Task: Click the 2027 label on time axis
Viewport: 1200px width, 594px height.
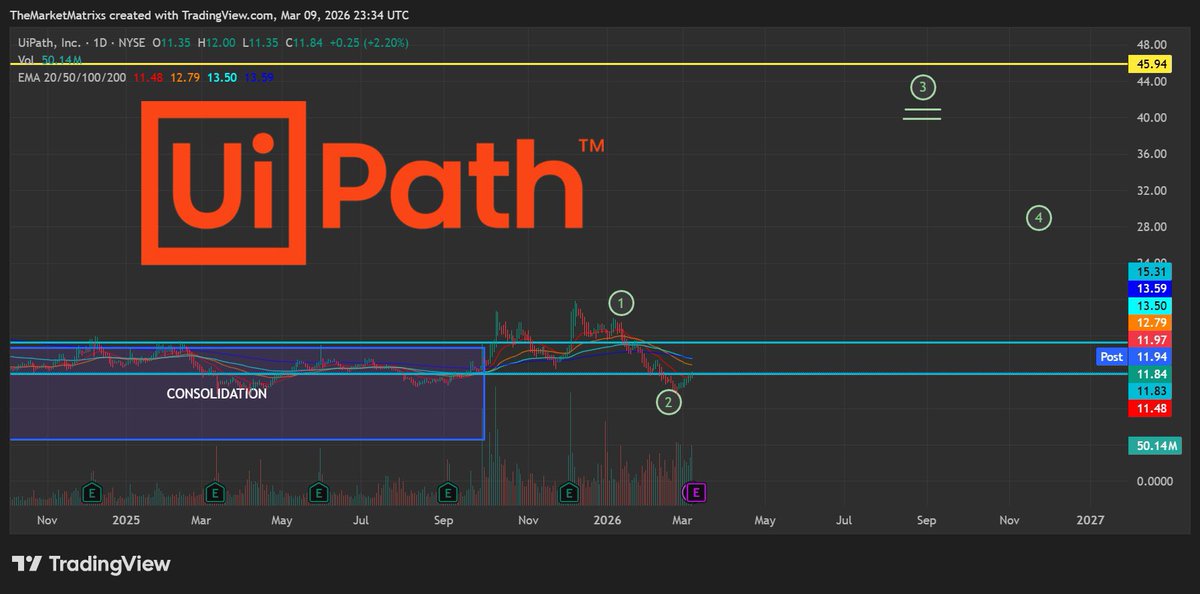Action: [1090, 520]
